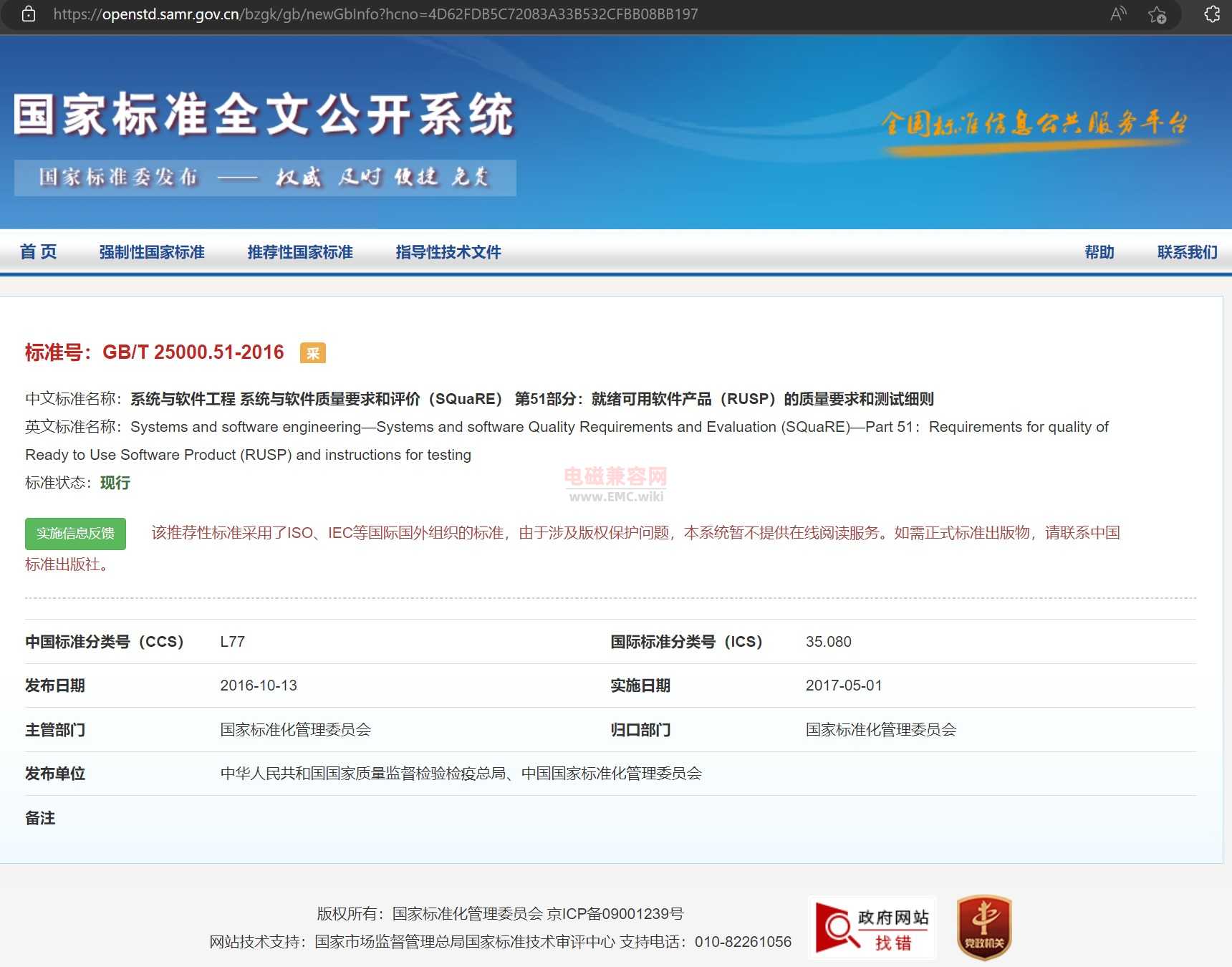Click the CCS value L77
The width and height of the screenshot is (1232, 967).
(x=233, y=642)
